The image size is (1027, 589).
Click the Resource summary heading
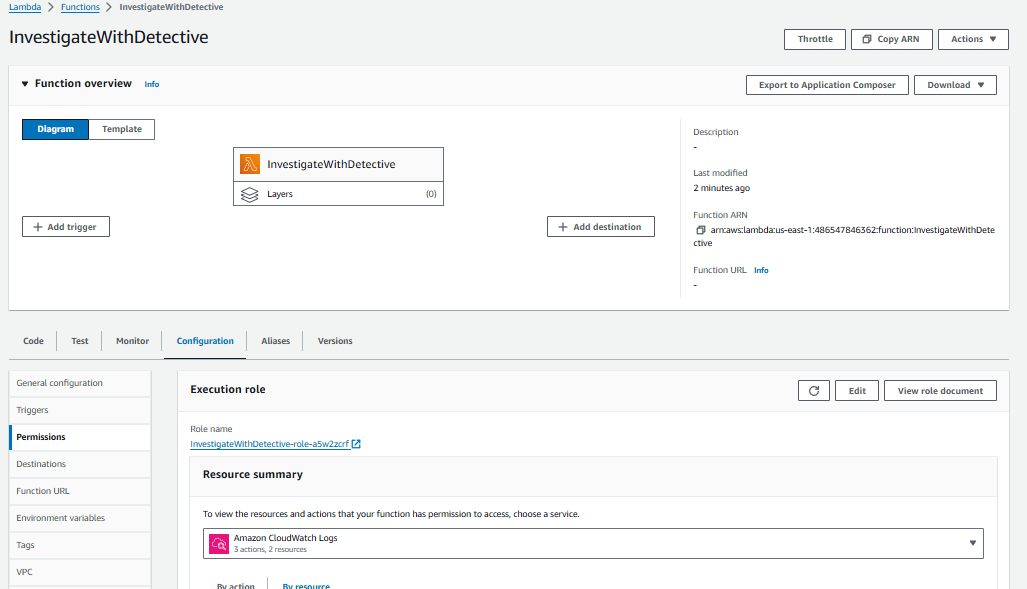tap(253, 474)
